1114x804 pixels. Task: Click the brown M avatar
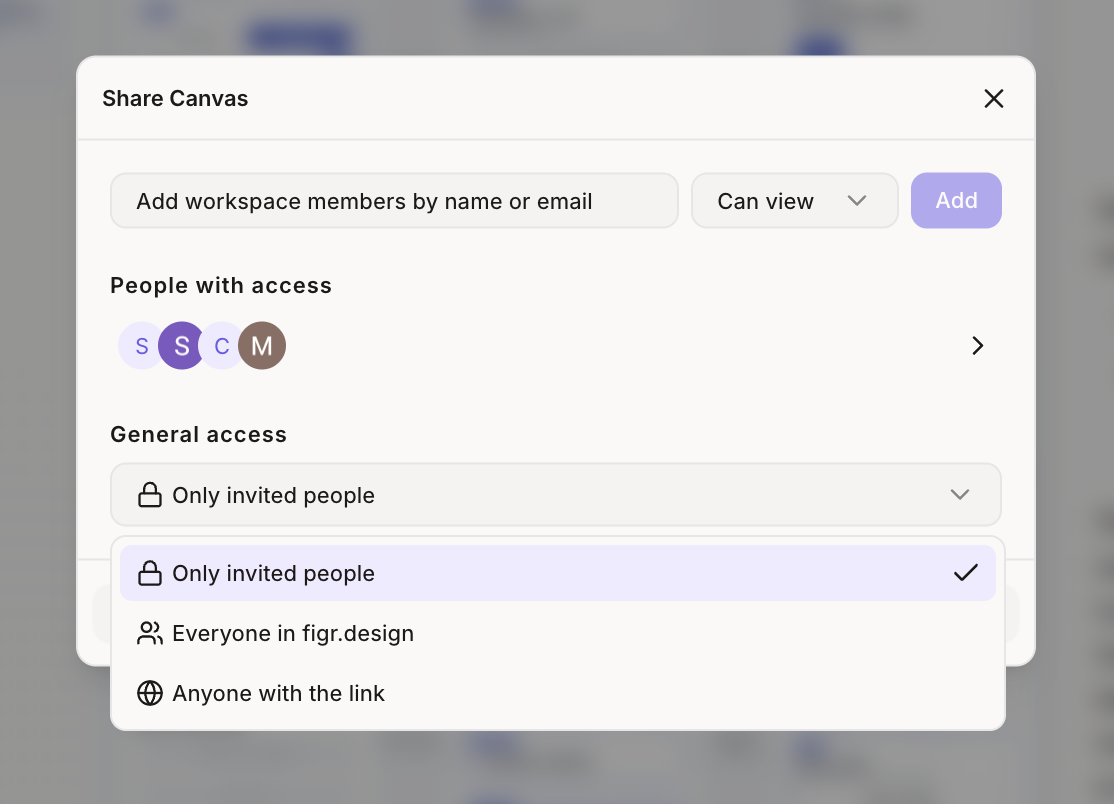click(261, 346)
